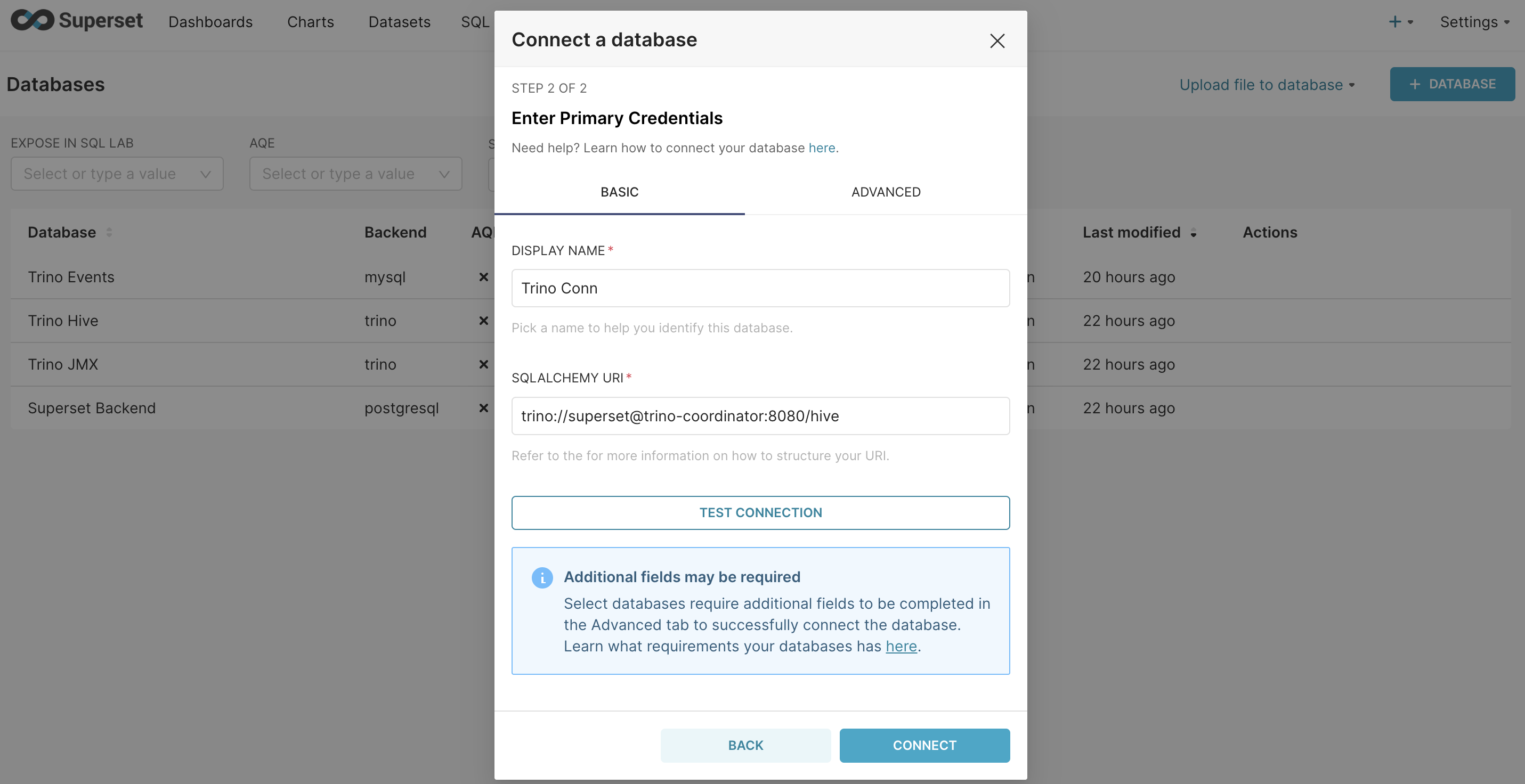Open SQL menu in the top navigation
The image size is (1525, 784).
point(475,22)
